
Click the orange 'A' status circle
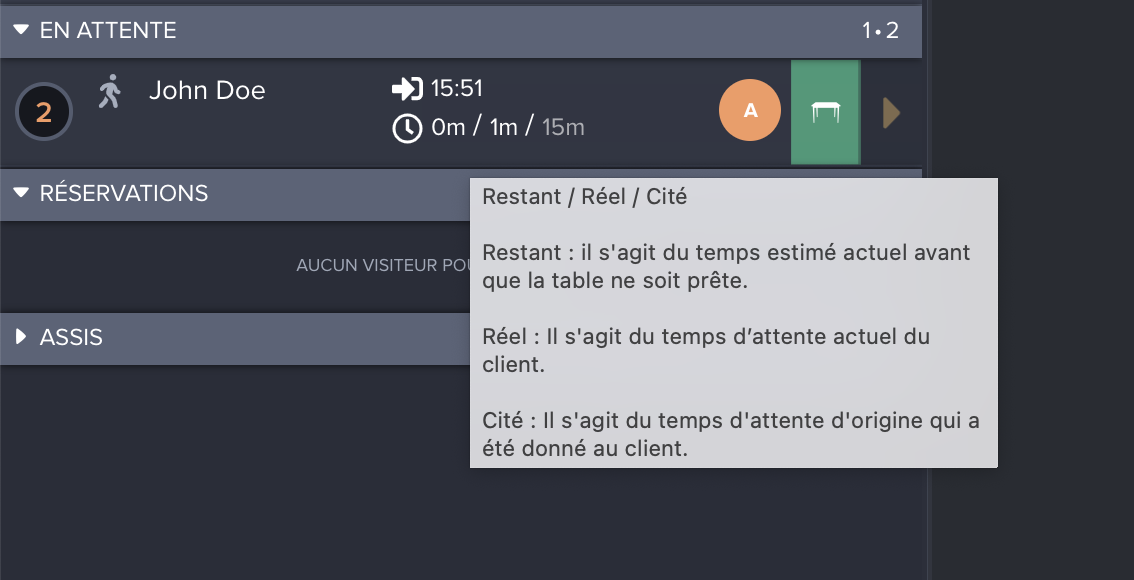click(750, 110)
